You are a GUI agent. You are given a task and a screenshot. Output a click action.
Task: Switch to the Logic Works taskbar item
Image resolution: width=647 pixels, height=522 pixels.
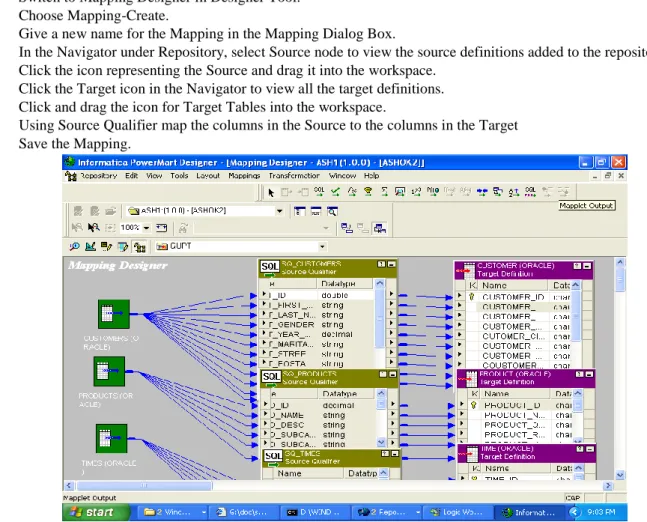pyautogui.click(x=457, y=513)
